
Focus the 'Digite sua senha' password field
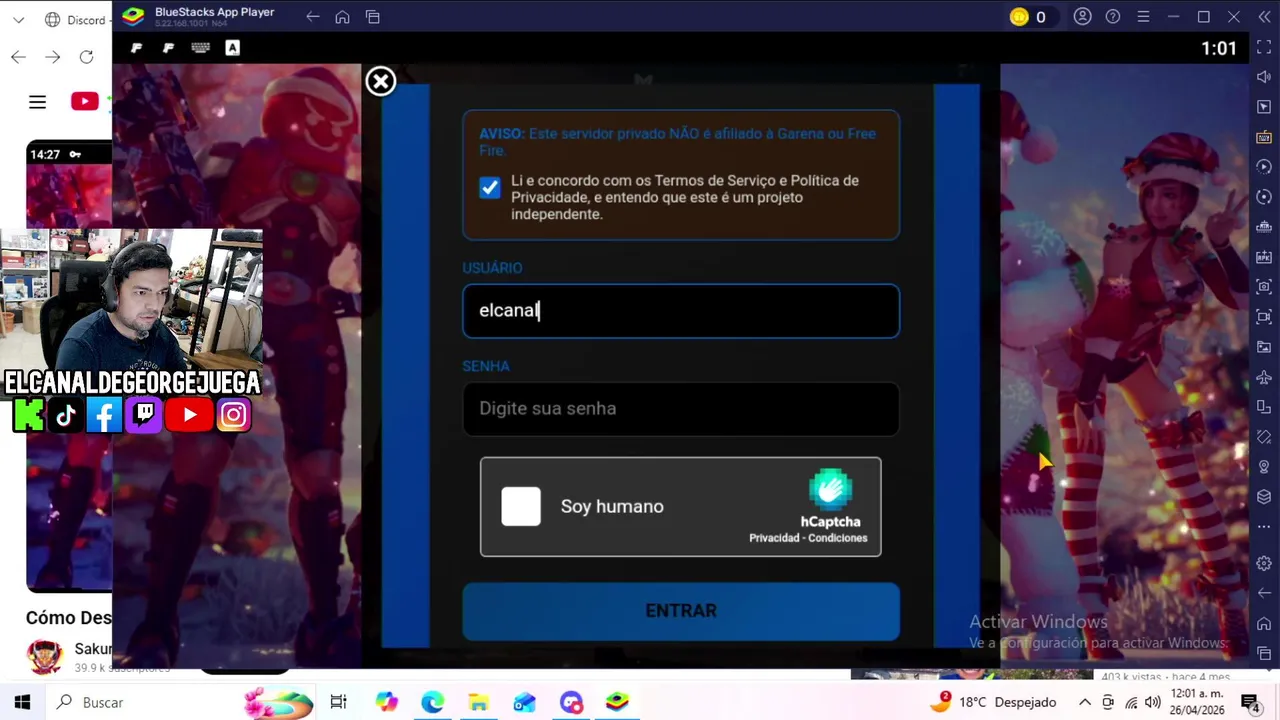(x=681, y=409)
